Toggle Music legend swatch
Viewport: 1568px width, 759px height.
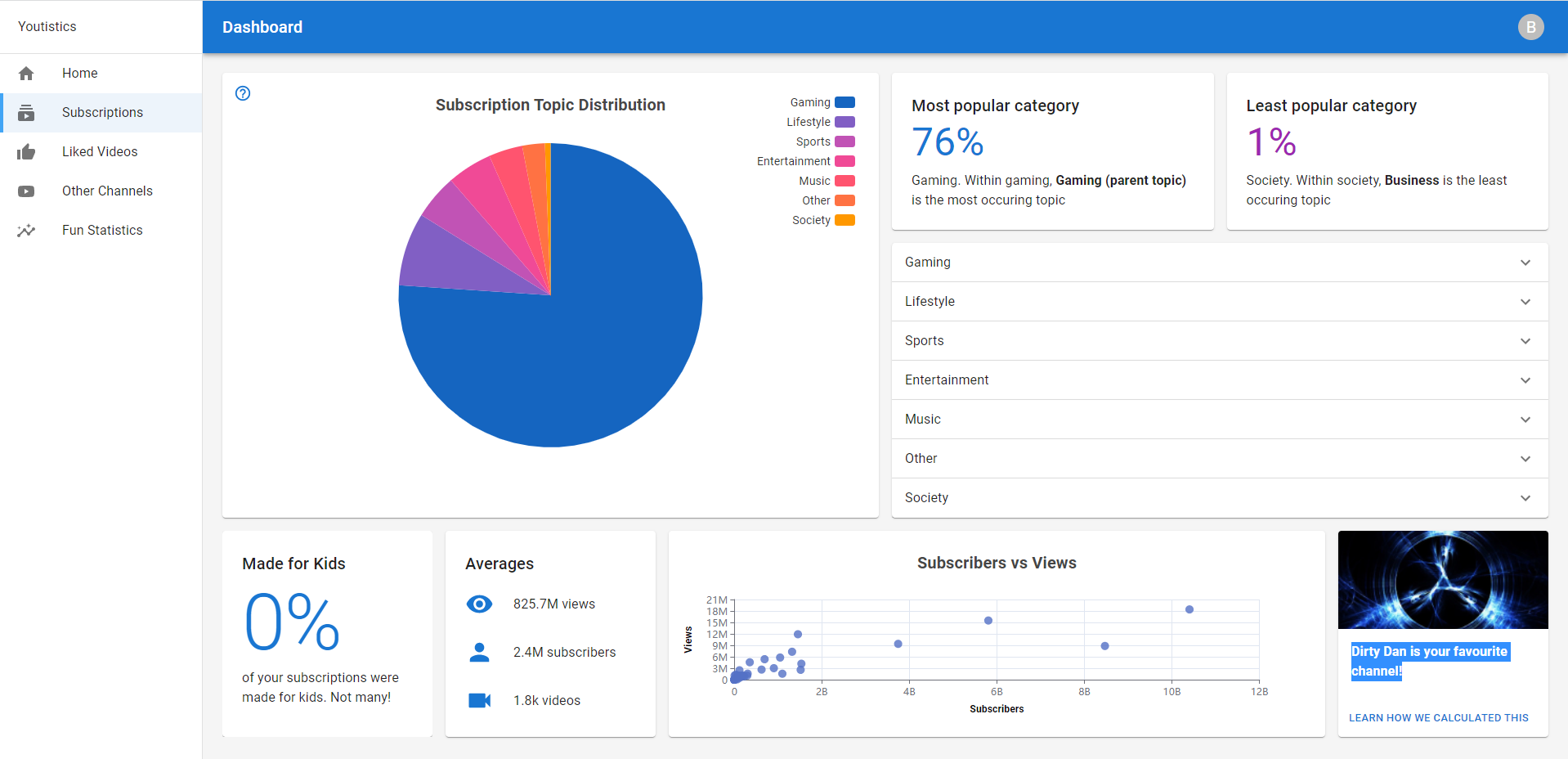[844, 181]
